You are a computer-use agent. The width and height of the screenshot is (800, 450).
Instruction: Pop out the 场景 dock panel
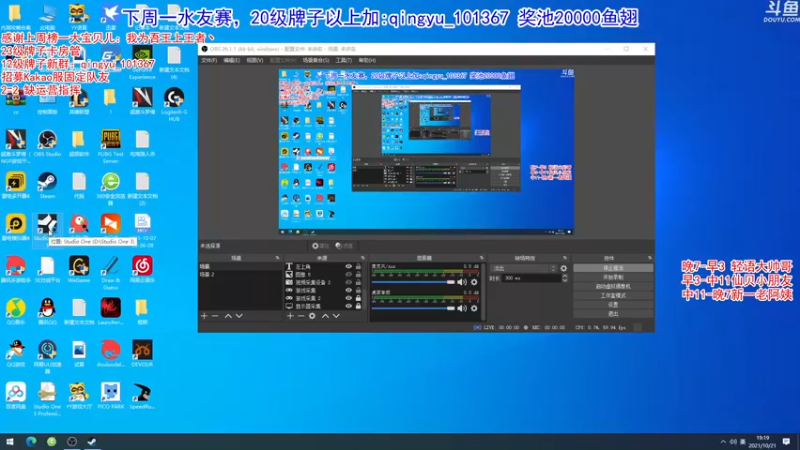pos(278,258)
